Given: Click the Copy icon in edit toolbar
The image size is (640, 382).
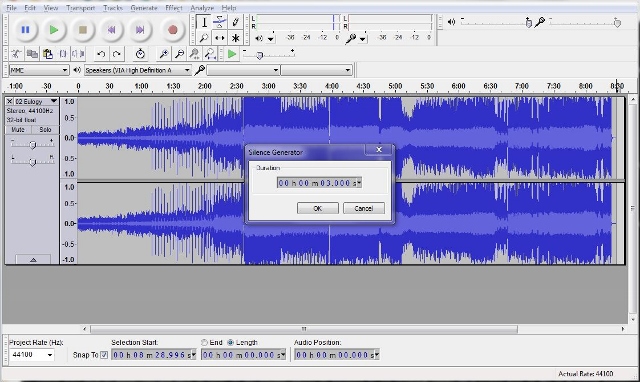Looking at the screenshot, I should (x=32, y=54).
